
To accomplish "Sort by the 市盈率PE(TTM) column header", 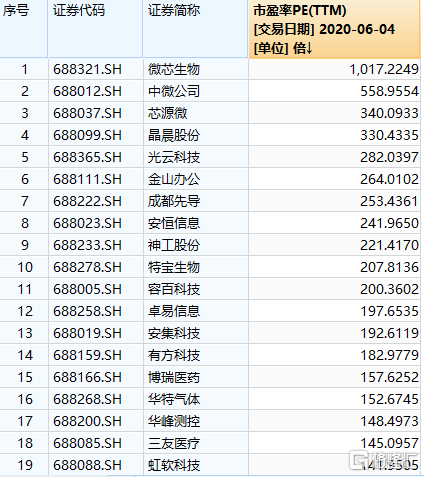I will [334, 29].
